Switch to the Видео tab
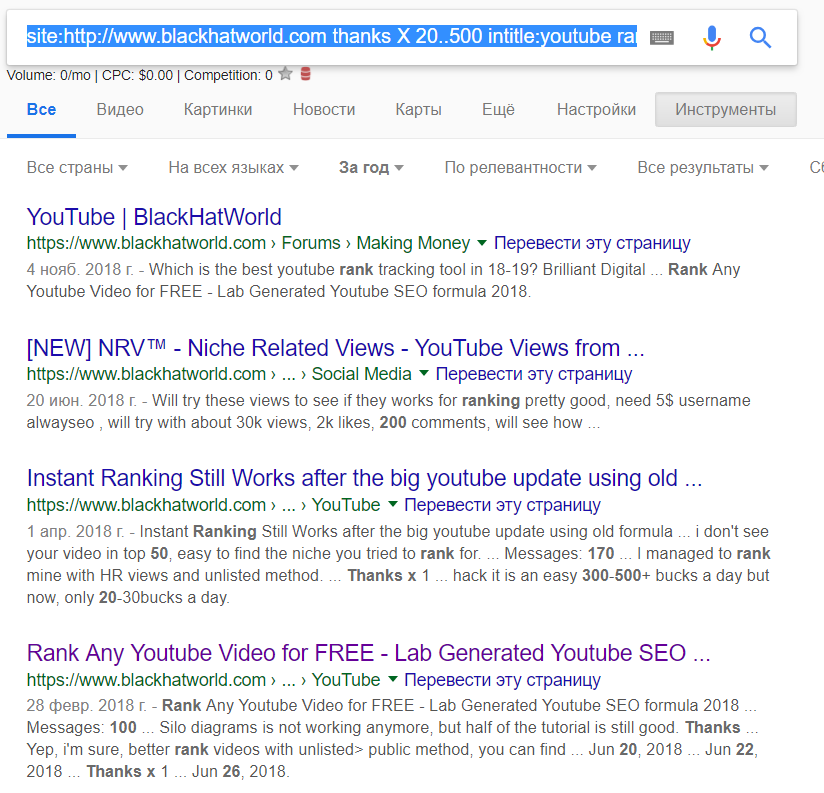 120,109
